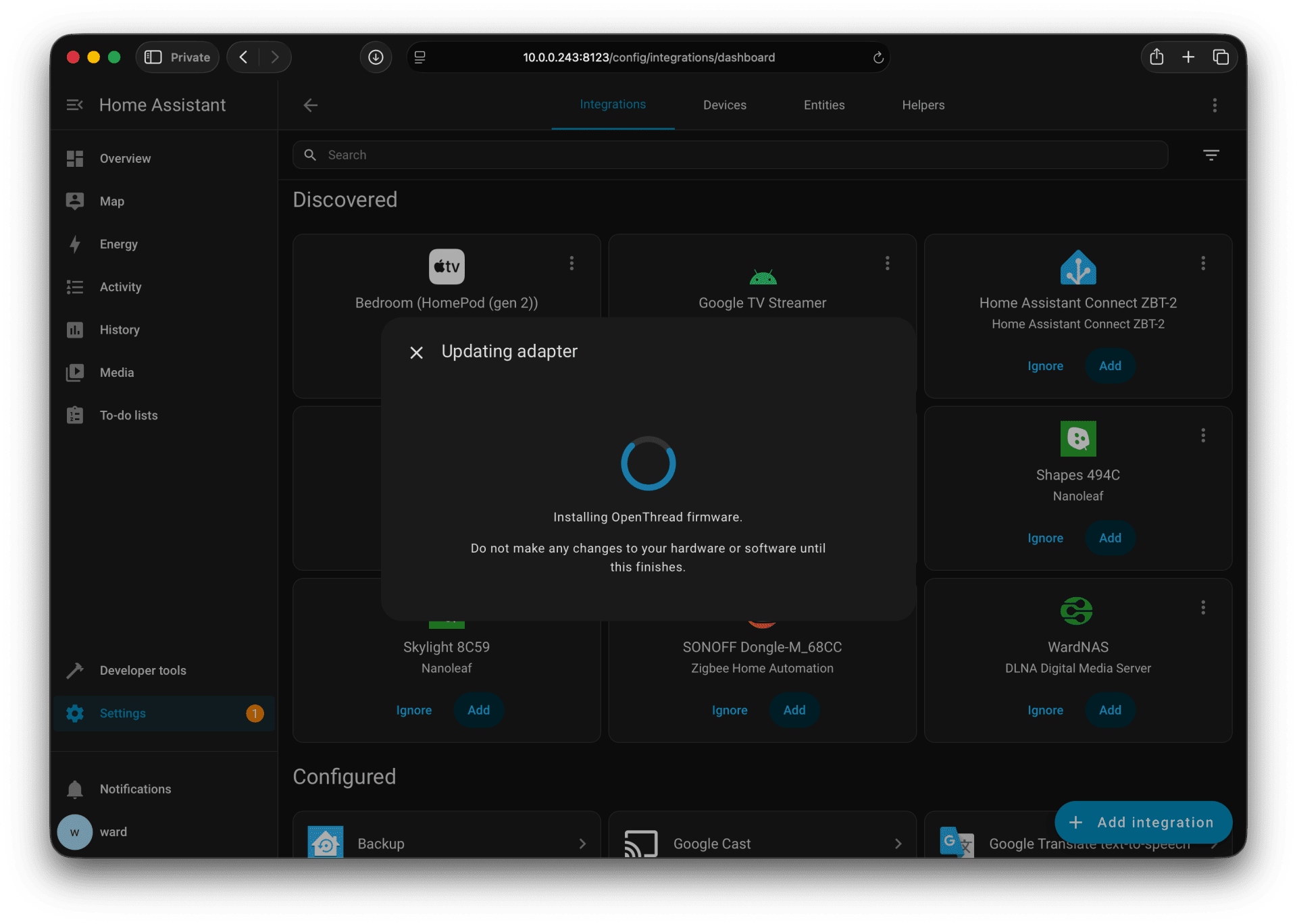
Task: Open To-do lists from the sidebar
Action: click(76, 415)
